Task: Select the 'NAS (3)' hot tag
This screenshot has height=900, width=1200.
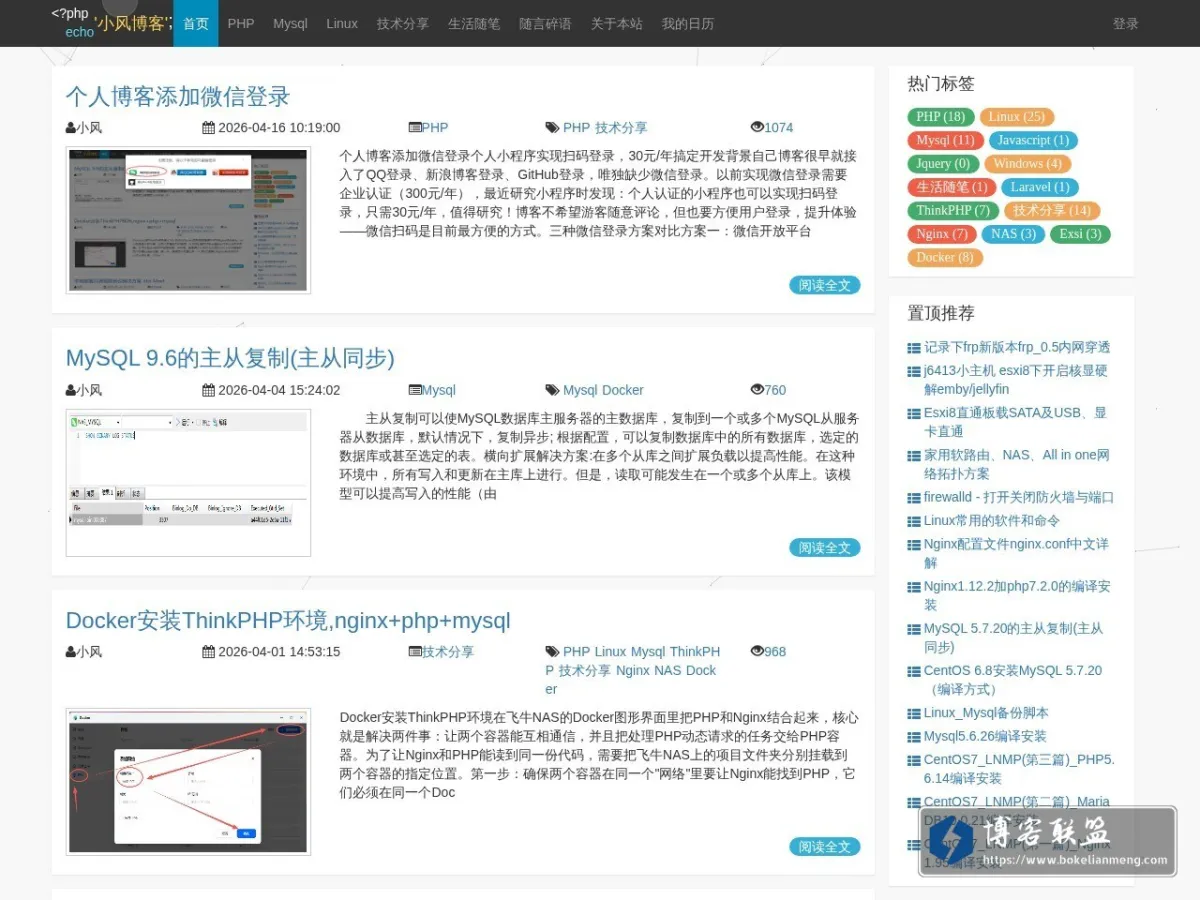Action: (x=1012, y=234)
